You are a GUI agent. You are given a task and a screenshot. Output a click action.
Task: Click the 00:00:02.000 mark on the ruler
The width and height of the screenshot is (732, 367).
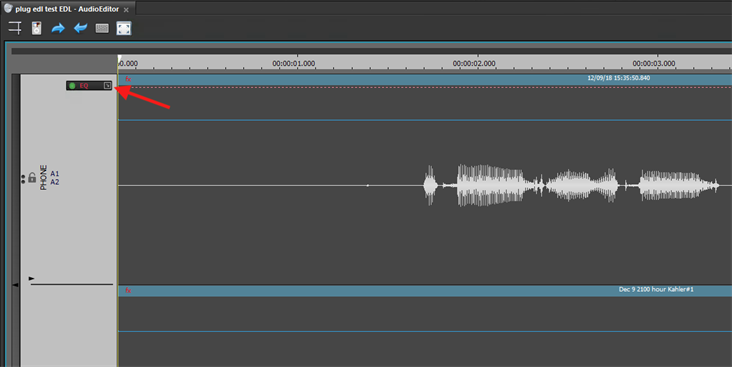[474, 64]
